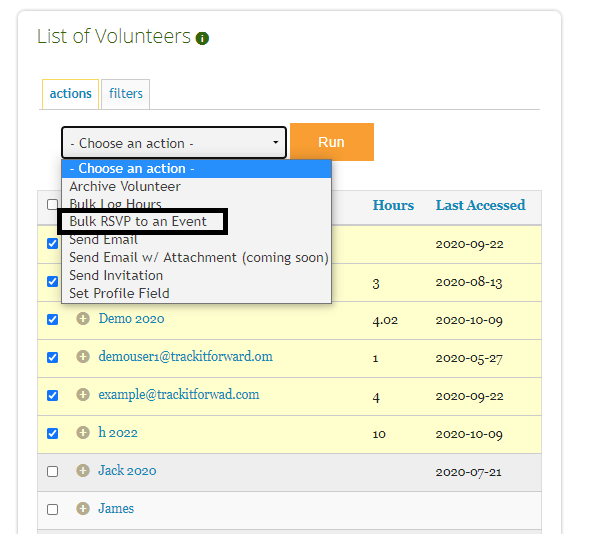
Task: Click the green info icon beside List of Volunteers
Action: 203,39
